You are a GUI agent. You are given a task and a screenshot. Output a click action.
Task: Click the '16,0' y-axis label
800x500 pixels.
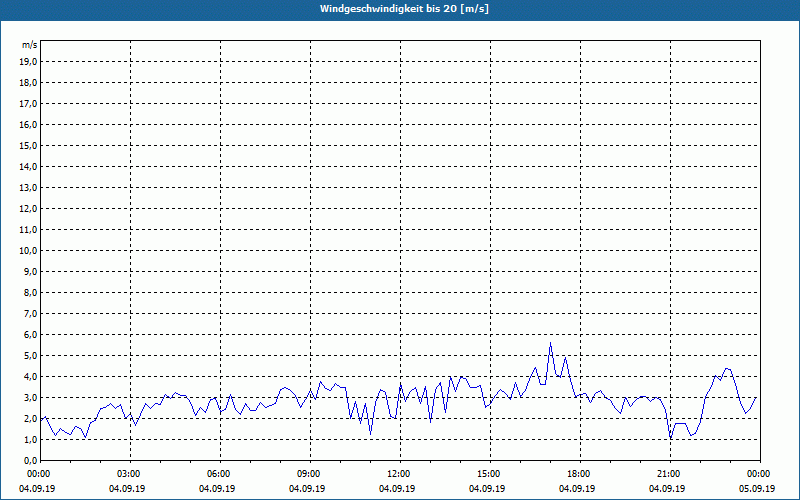[x=29, y=124]
